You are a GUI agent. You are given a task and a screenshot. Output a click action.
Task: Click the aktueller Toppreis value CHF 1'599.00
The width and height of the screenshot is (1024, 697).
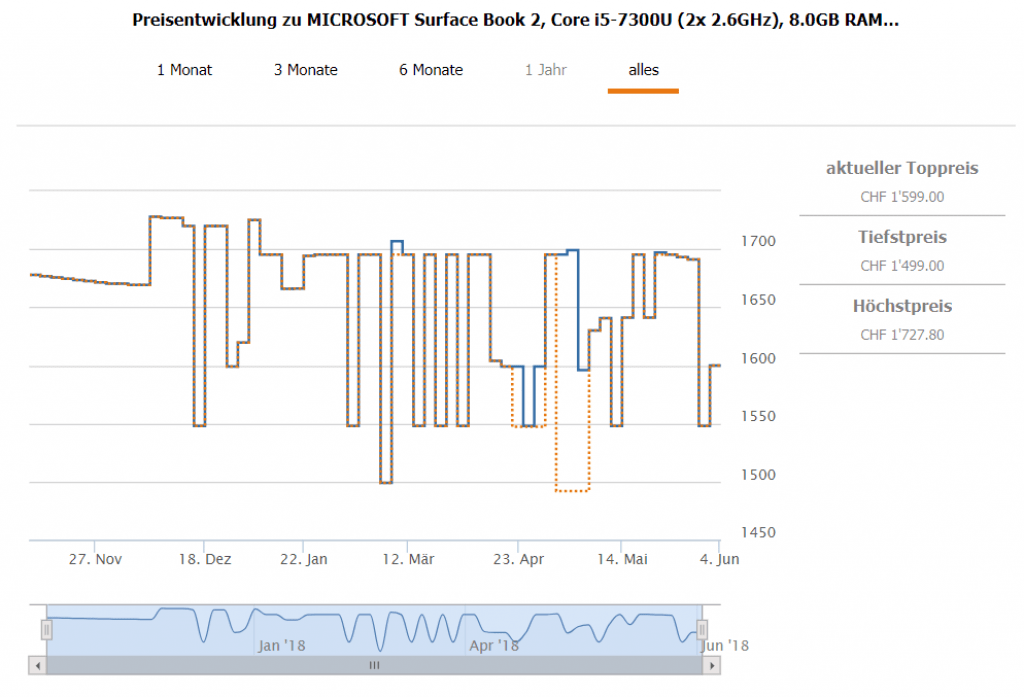pyautogui.click(x=902, y=197)
